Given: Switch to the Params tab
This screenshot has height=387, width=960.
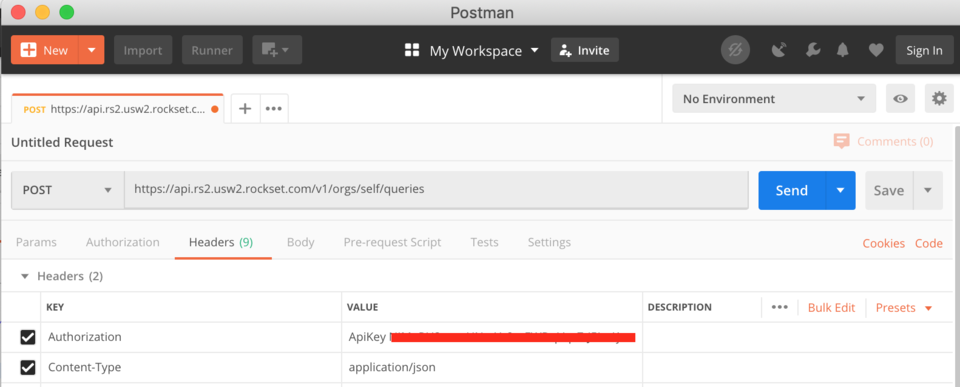Looking at the screenshot, I should click(x=36, y=242).
